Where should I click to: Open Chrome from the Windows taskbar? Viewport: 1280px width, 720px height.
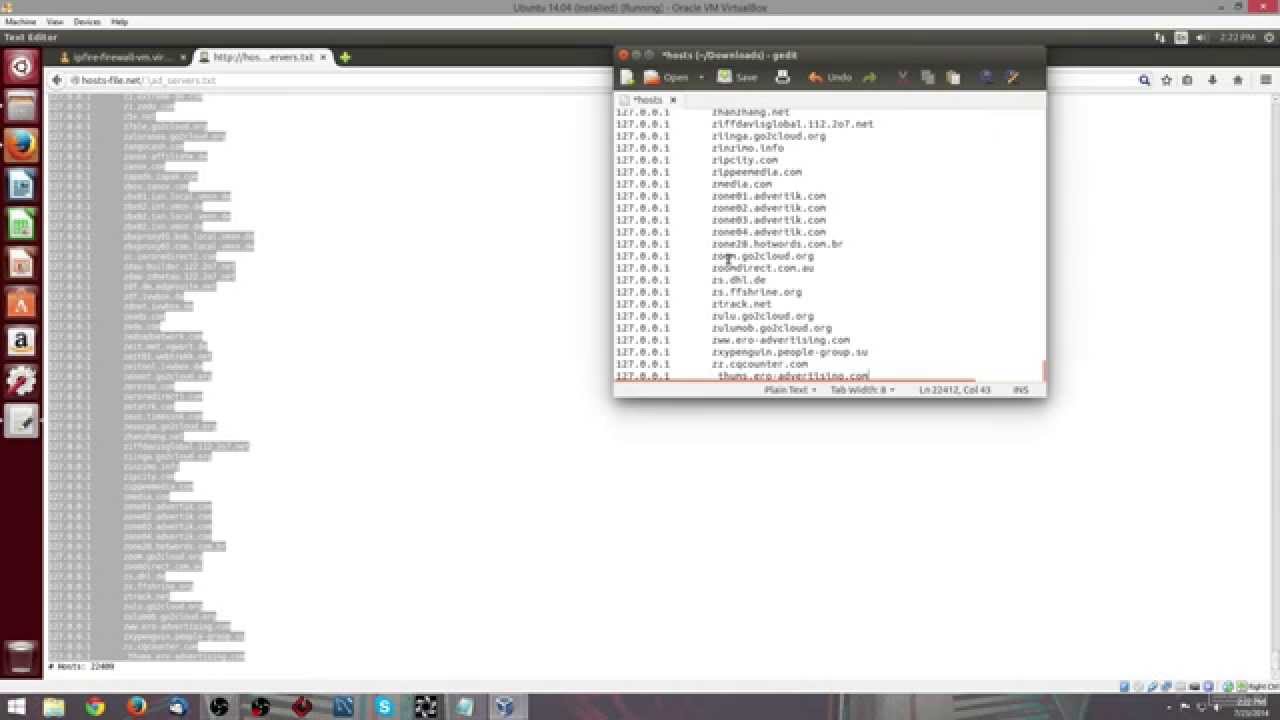(x=95, y=707)
